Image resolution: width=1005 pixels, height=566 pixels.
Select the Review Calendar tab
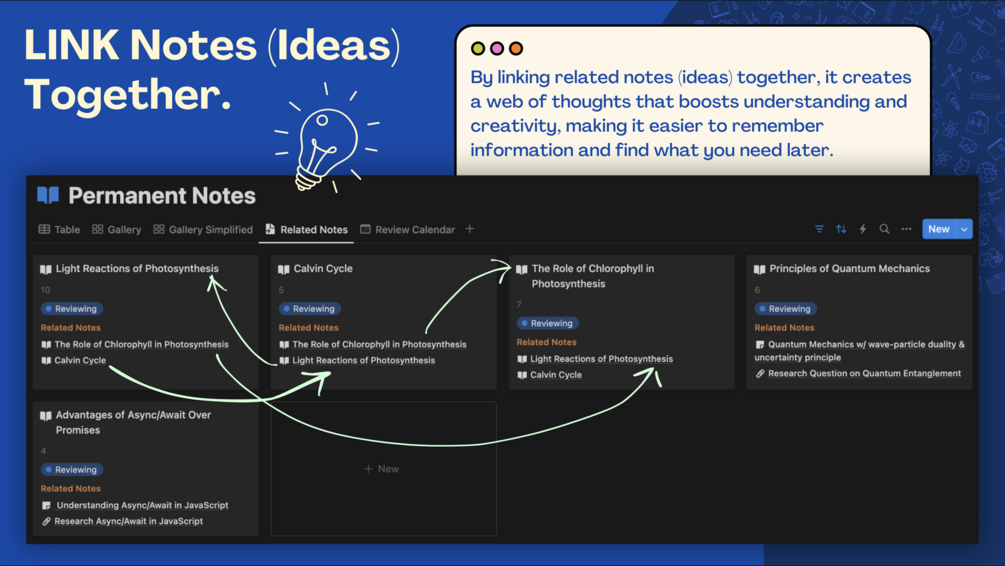point(407,229)
